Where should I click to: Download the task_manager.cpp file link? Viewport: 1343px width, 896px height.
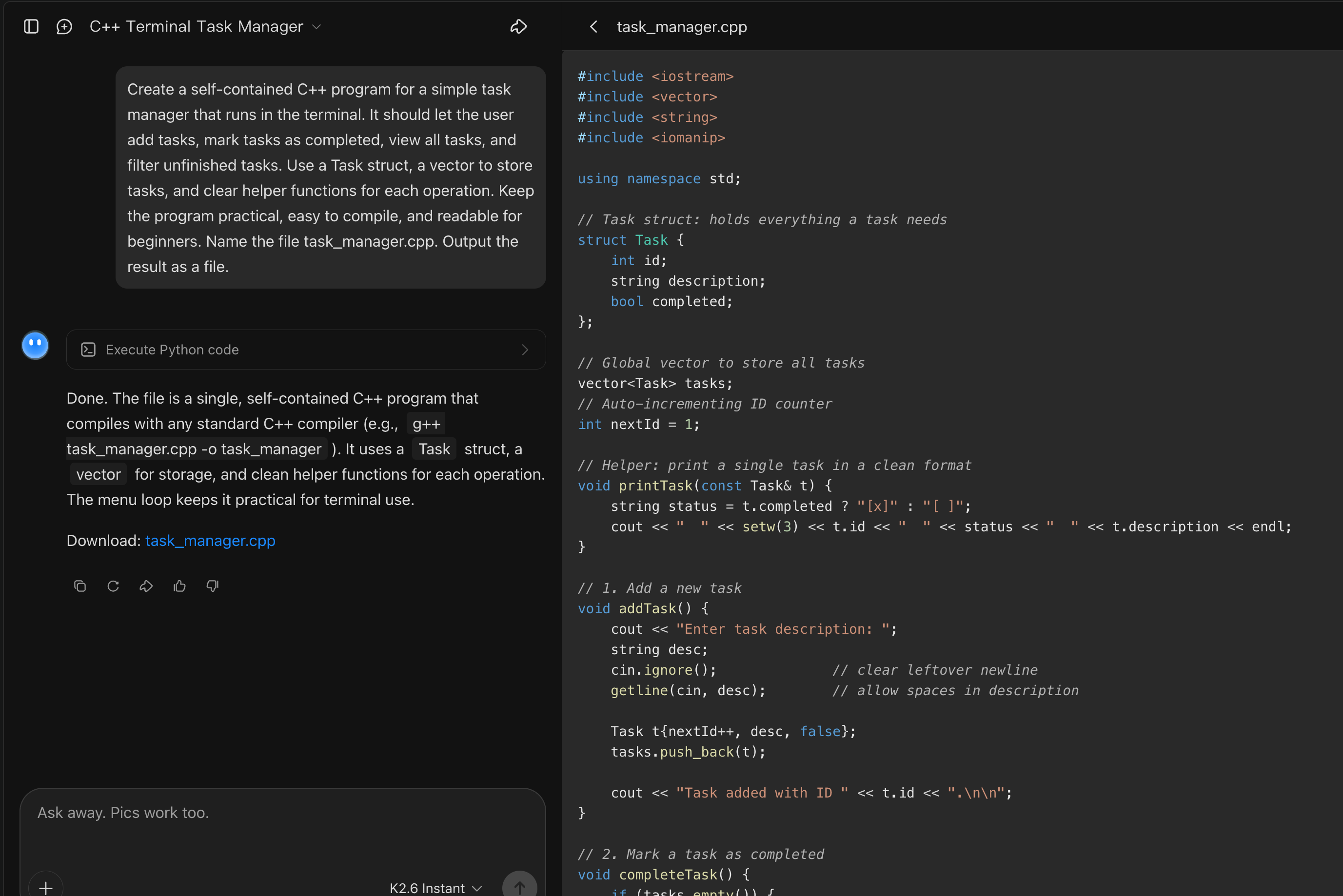(210, 541)
